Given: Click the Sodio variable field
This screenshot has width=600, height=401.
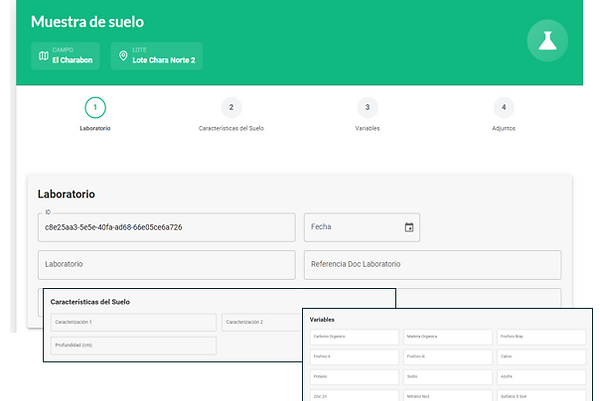Looking at the screenshot, I should (x=448, y=377).
